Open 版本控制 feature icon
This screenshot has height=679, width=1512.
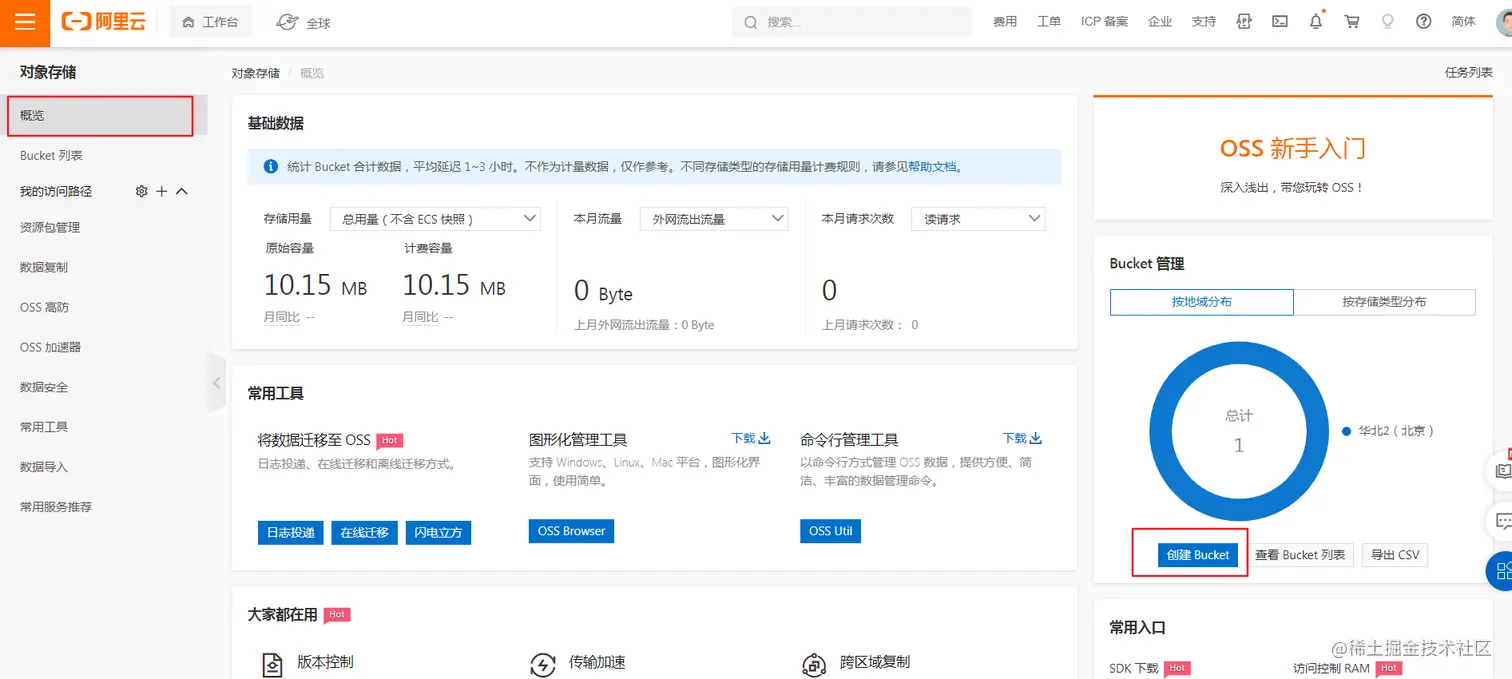coord(272,665)
